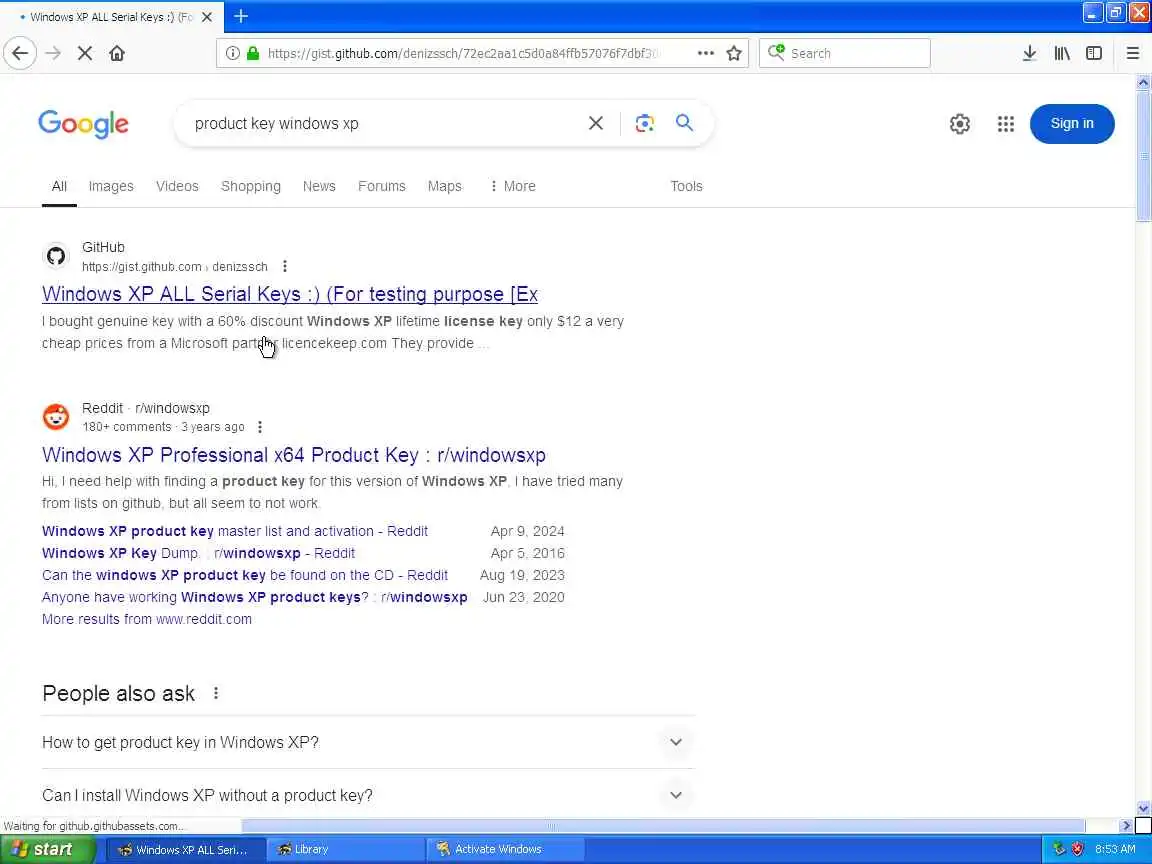The image size is (1152, 864).
Task: Open options for the Reddit result
Action: 259,427
